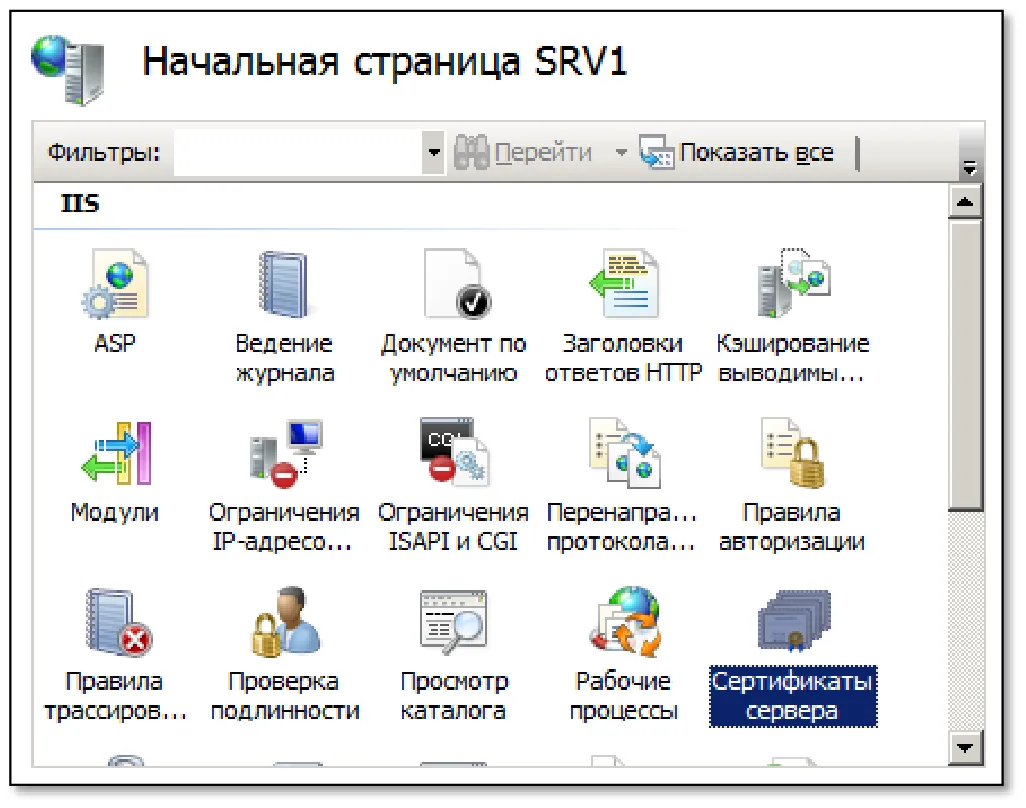Click the scrollbar down arrow

[965, 747]
